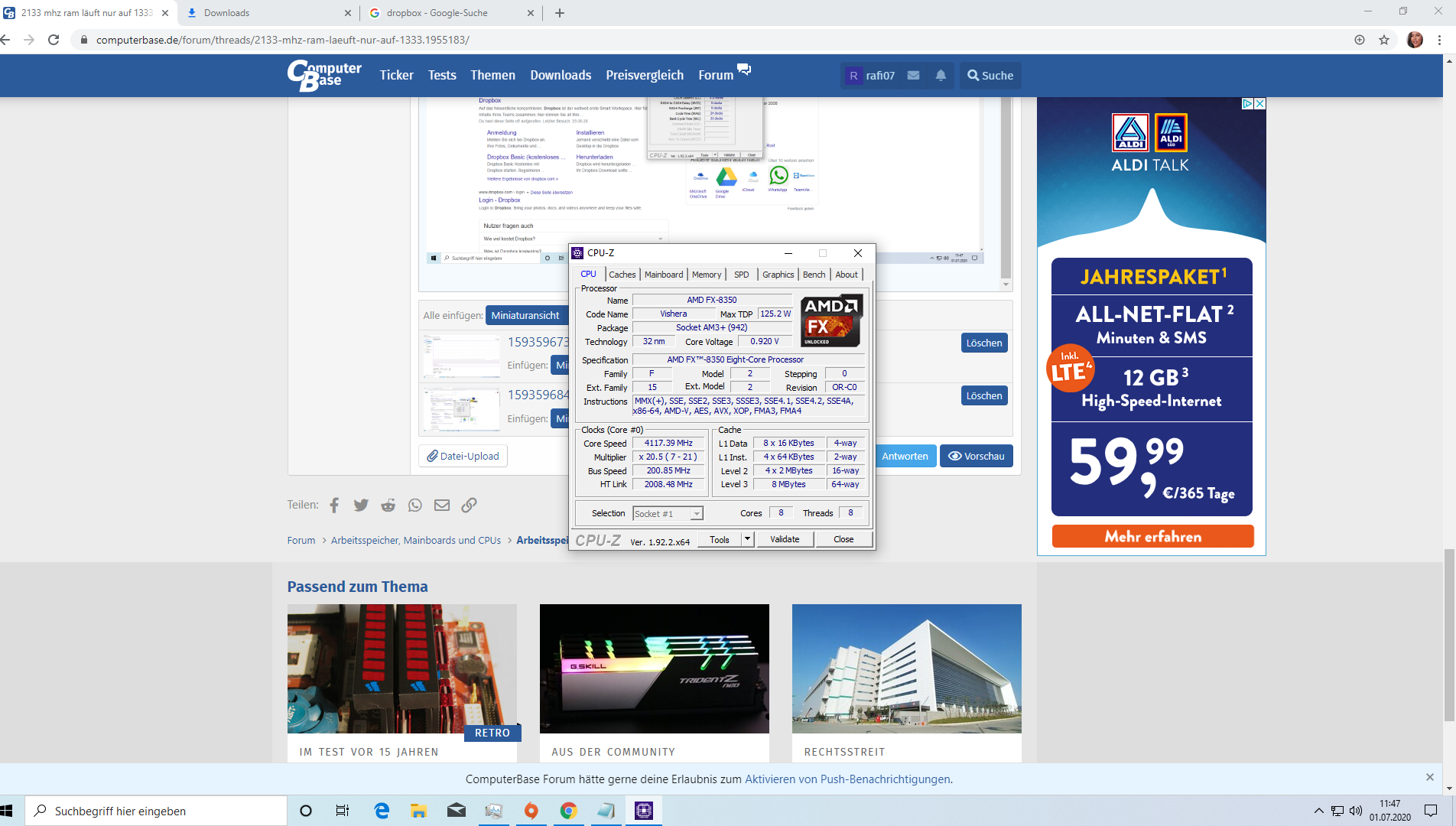The width and height of the screenshot is (1456, 826).
Task: Open the forum messages envelope icon
Action: [913, 75]
